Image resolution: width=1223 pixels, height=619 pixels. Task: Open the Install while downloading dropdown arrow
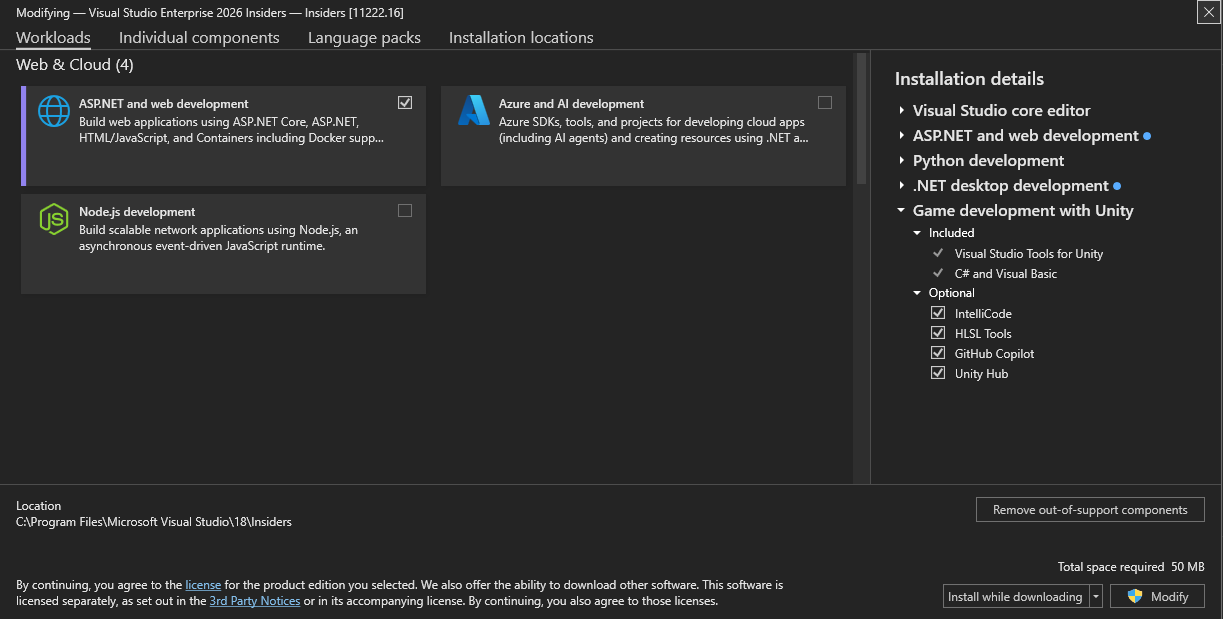tap(1095, 595)
